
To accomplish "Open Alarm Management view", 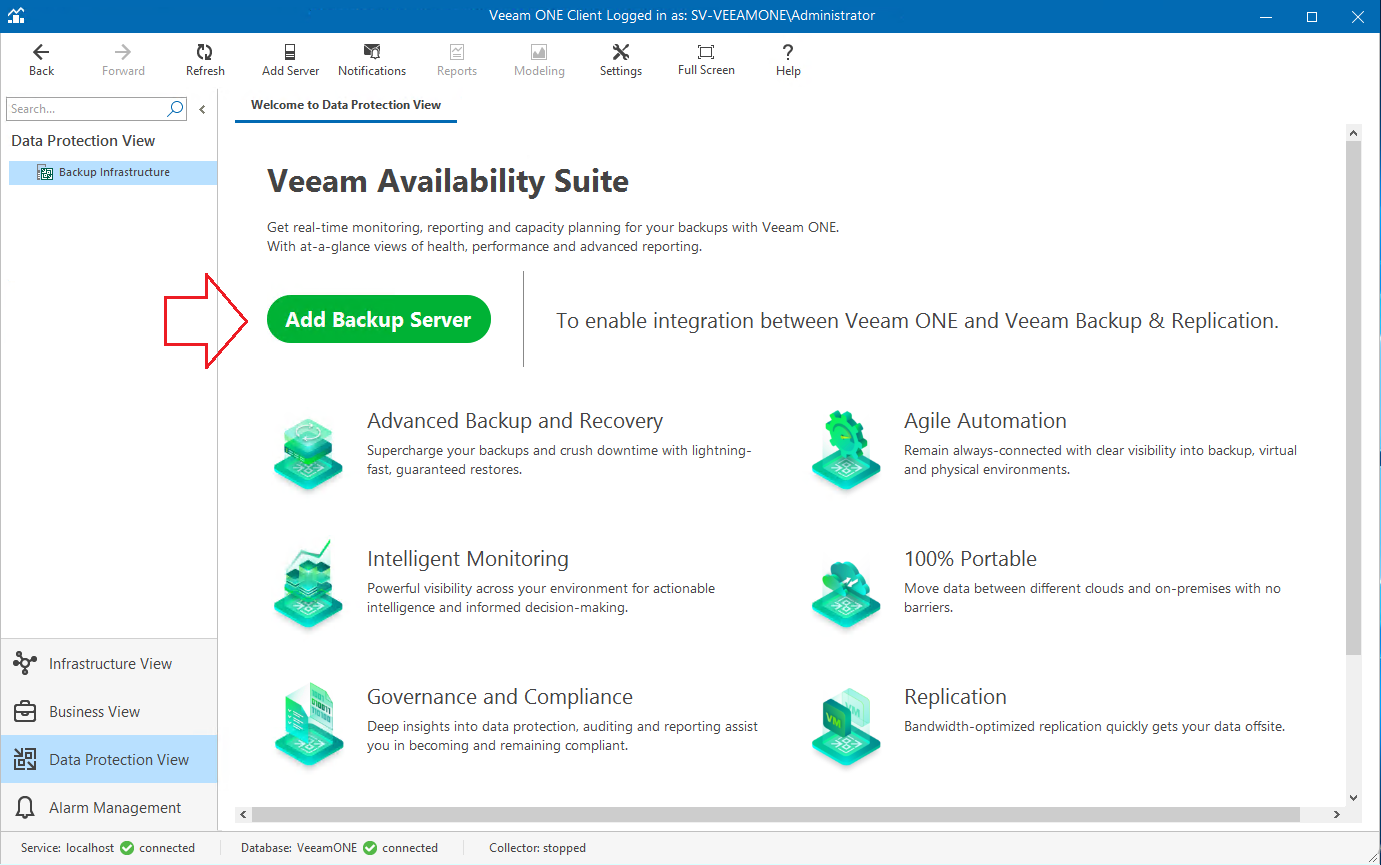I will 109,807.
